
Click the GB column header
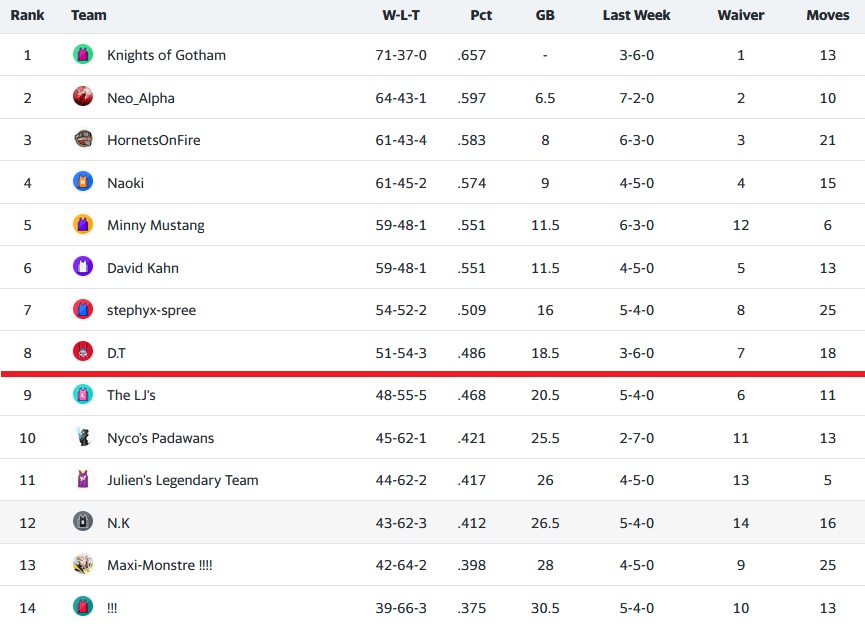(x=545, y=15)
